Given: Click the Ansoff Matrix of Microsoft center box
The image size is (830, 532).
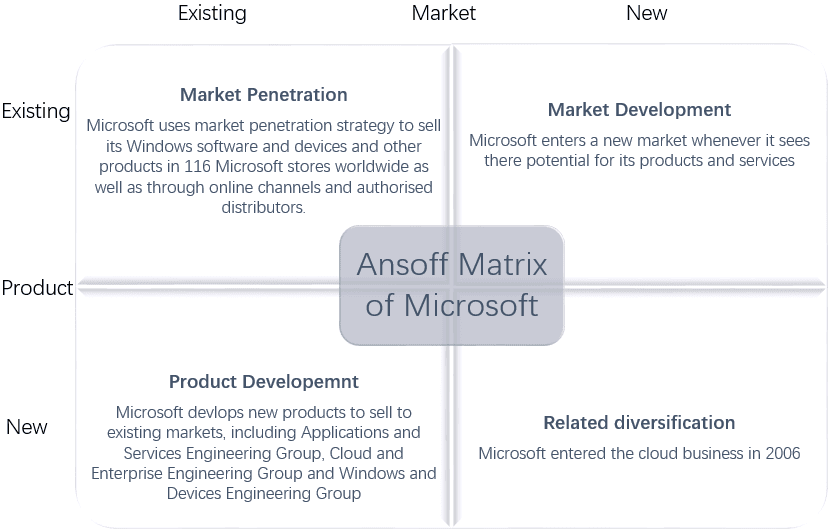Looking at the screenshot, I should click(x=452, y=285).
